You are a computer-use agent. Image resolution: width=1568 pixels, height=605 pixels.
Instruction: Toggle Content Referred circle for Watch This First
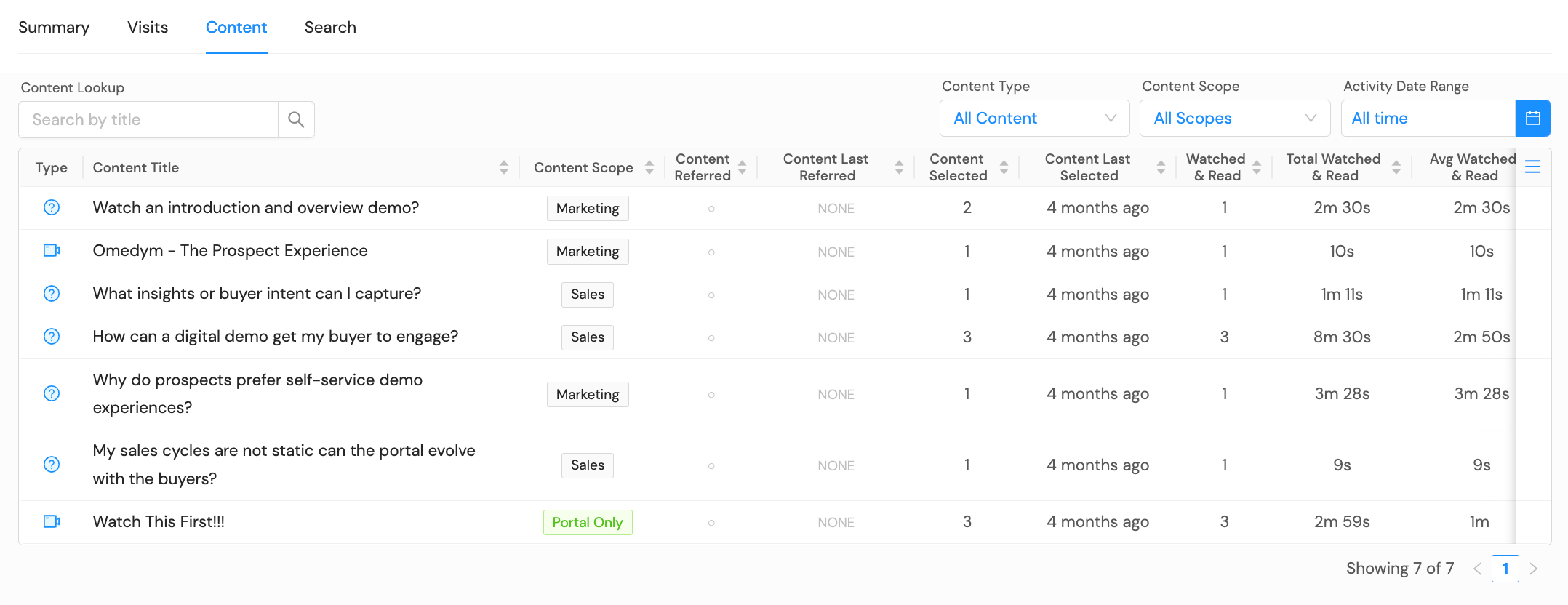pyautogui.click(x=711, y=522)
